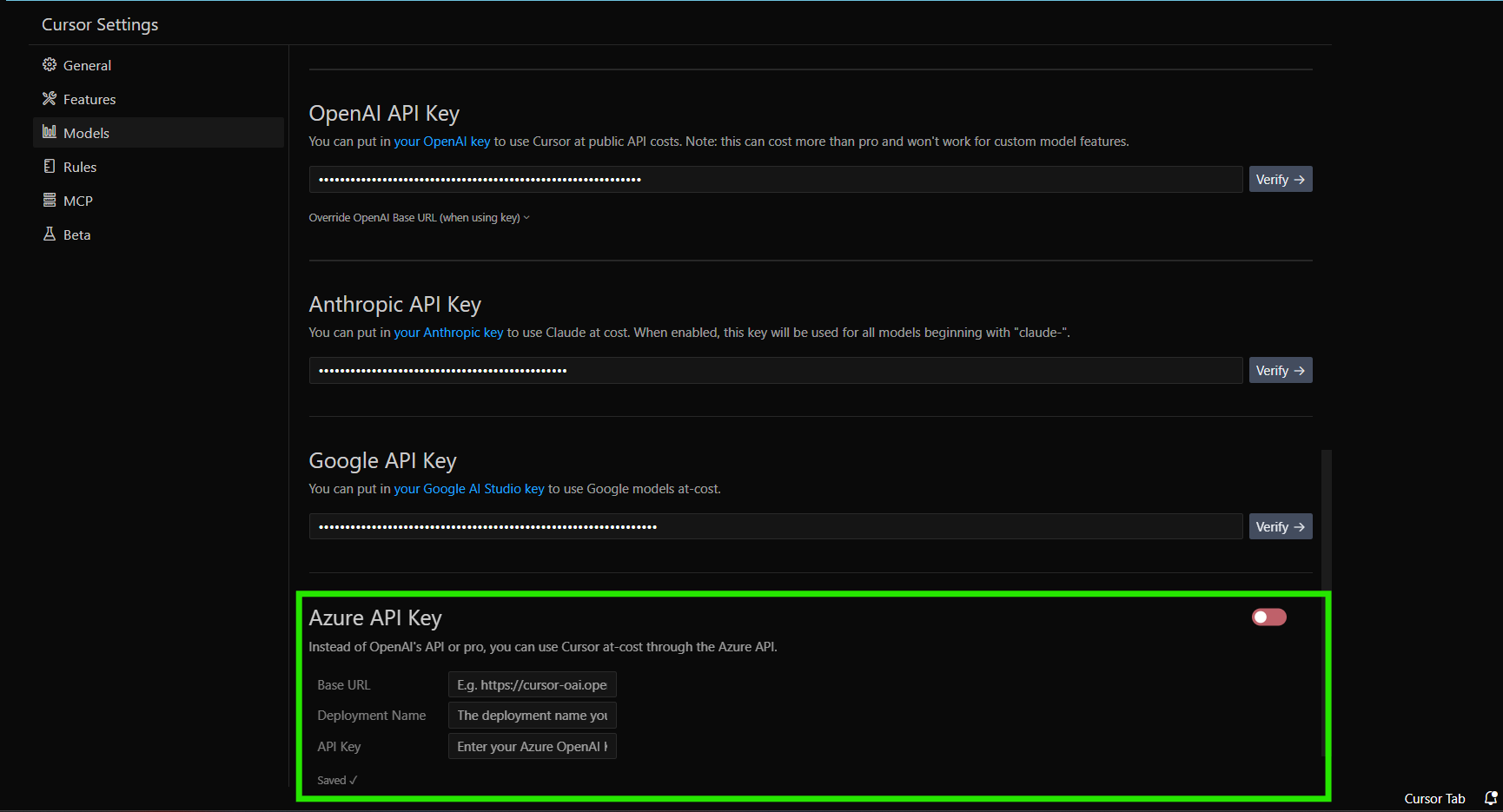Open the MCP settings section
This screenshot has height=812, width=1503.
coord(158,201)
